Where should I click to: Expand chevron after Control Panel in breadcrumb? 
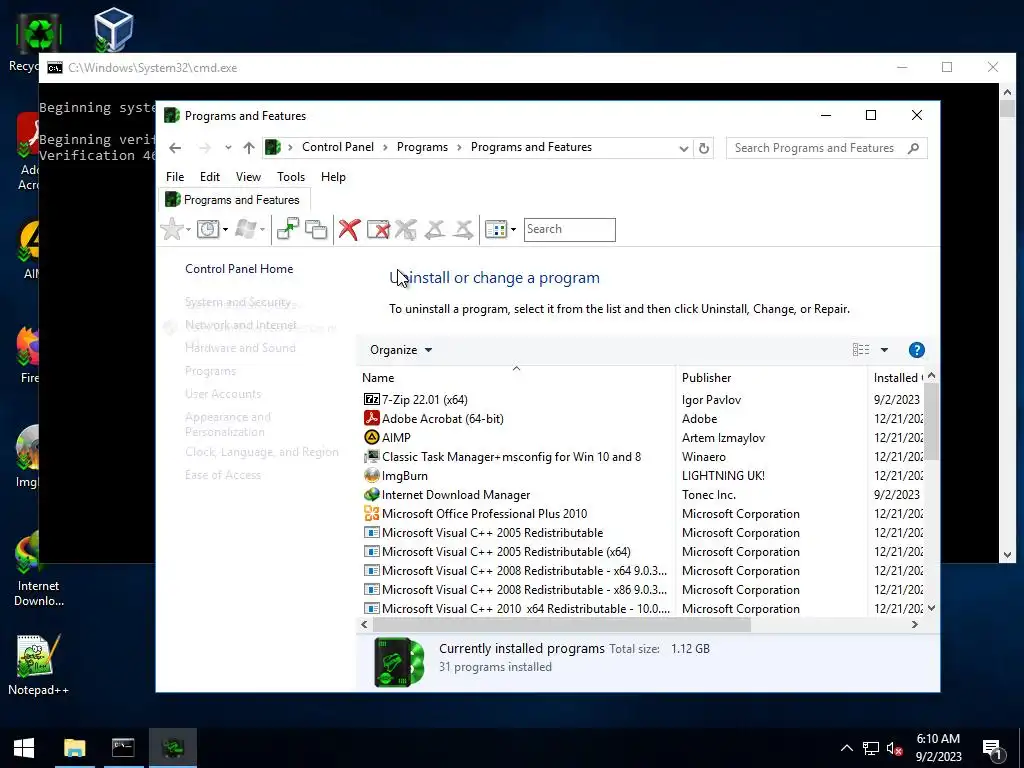click(385, 148)
